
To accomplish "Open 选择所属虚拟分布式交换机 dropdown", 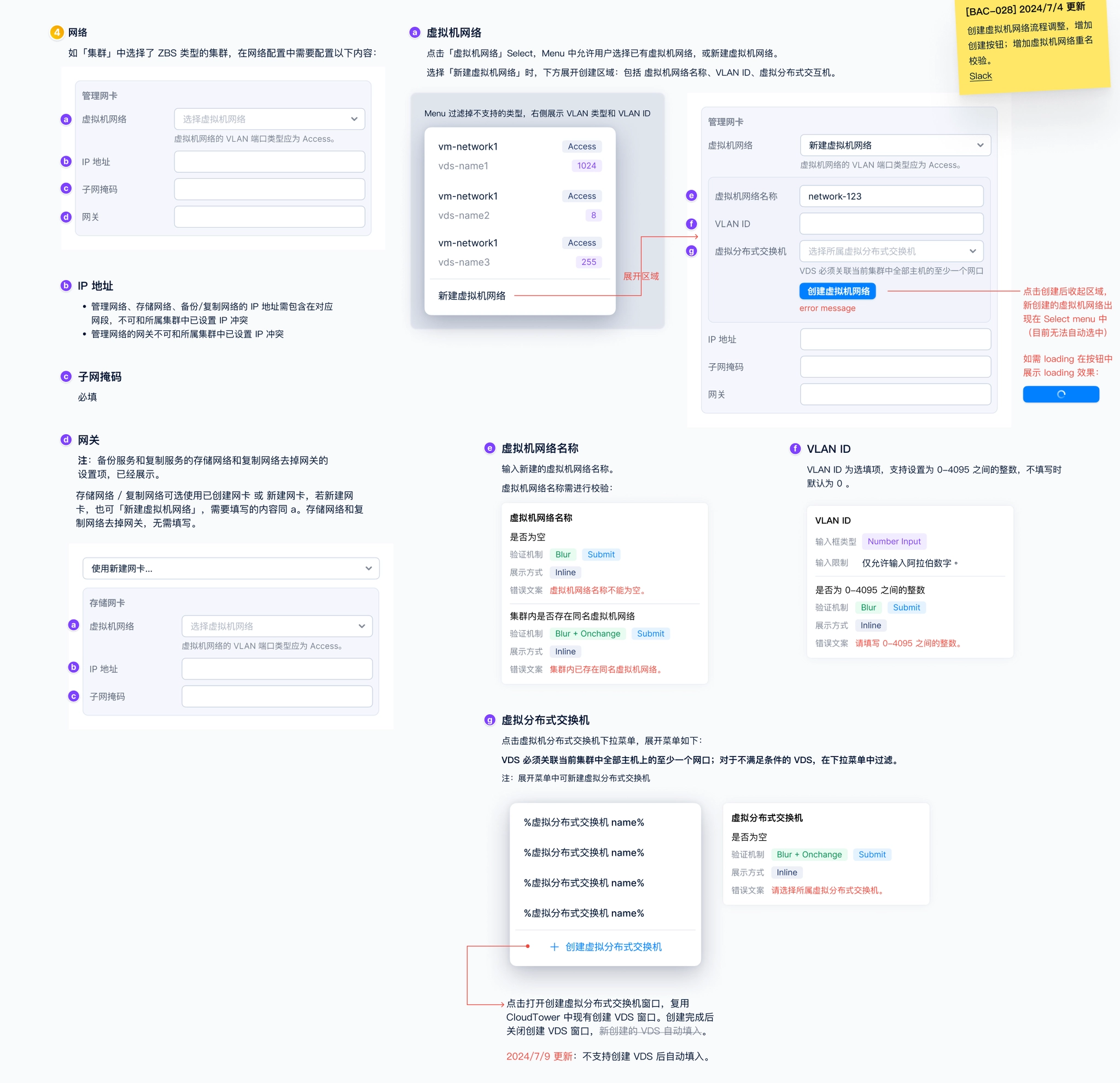I will (891, 252).
